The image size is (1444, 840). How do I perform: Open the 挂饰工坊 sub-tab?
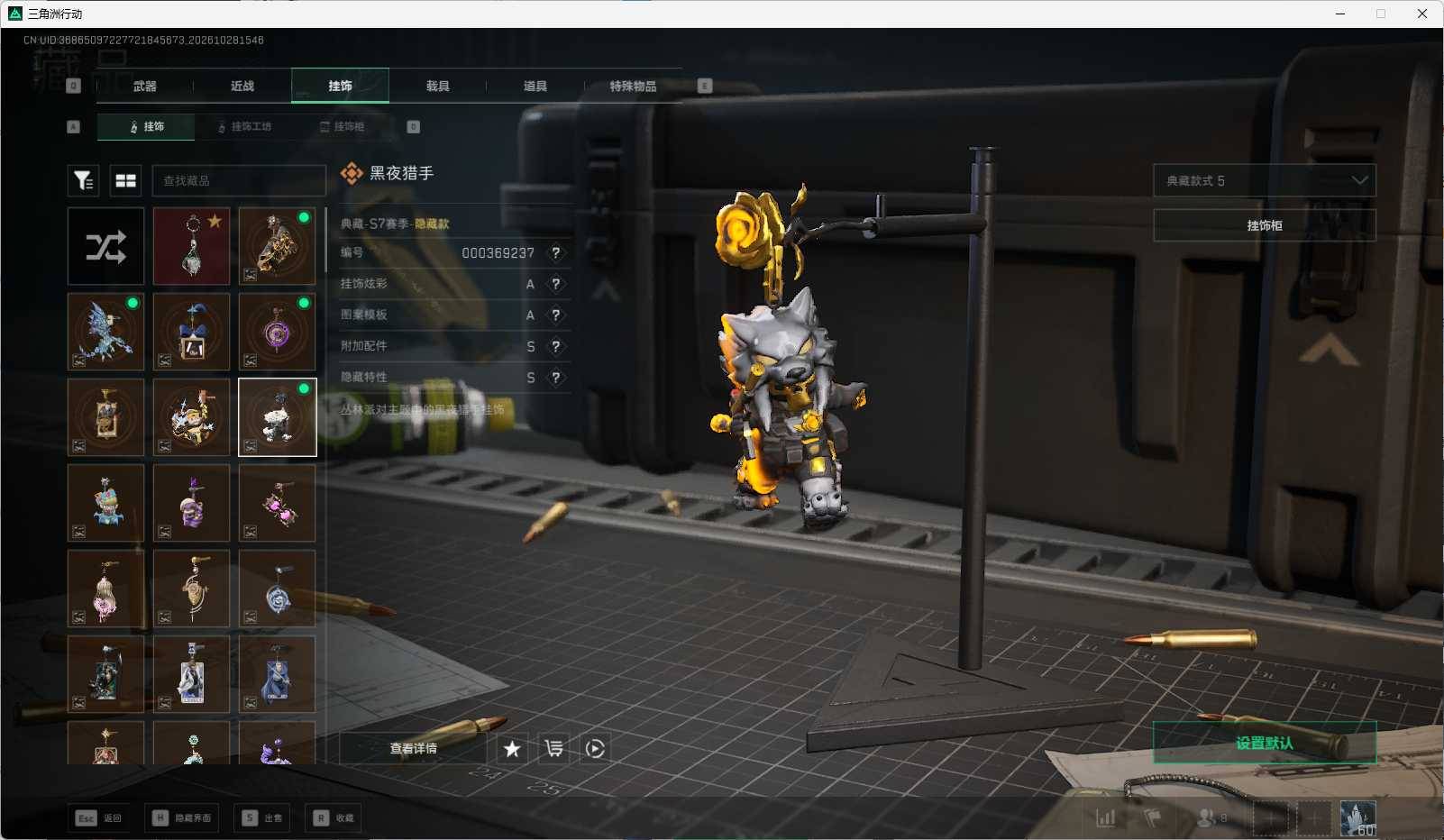(x=244, y=127)
